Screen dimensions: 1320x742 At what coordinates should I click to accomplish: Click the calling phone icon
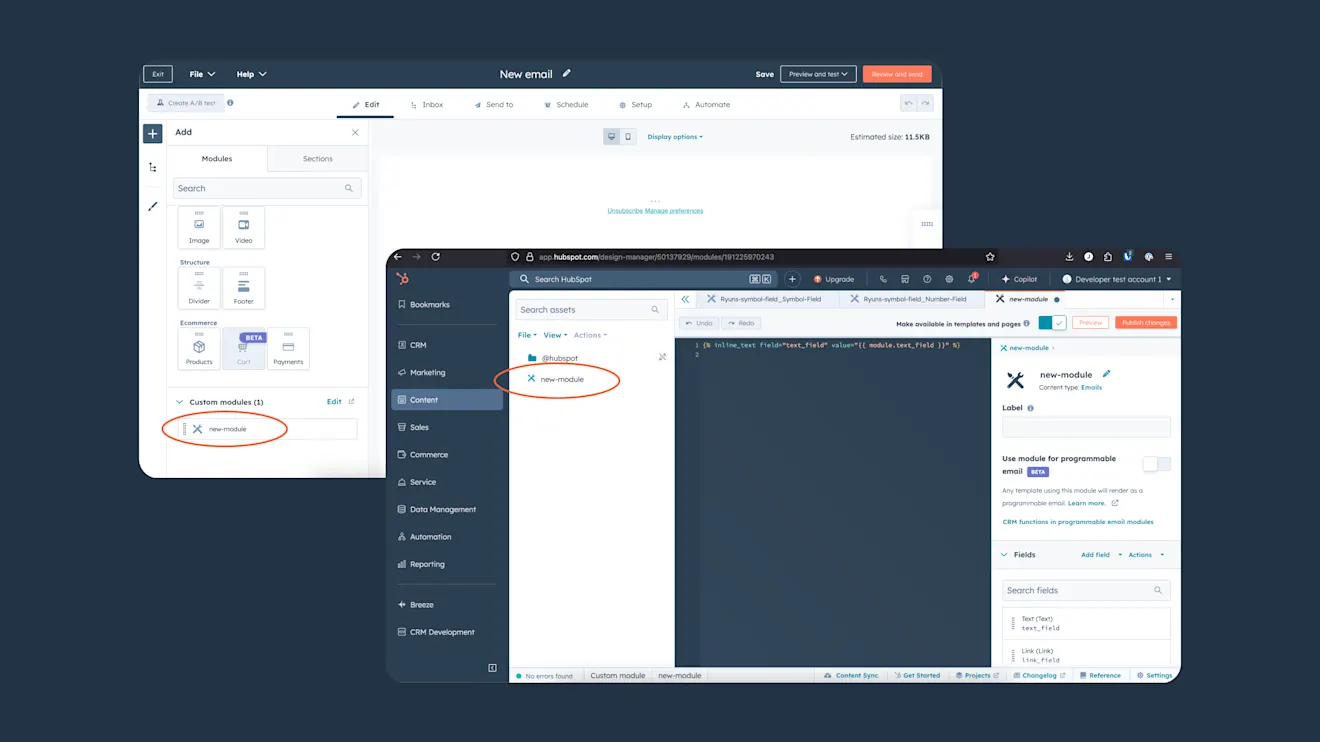pyautogui.click(x=883, y=279)
